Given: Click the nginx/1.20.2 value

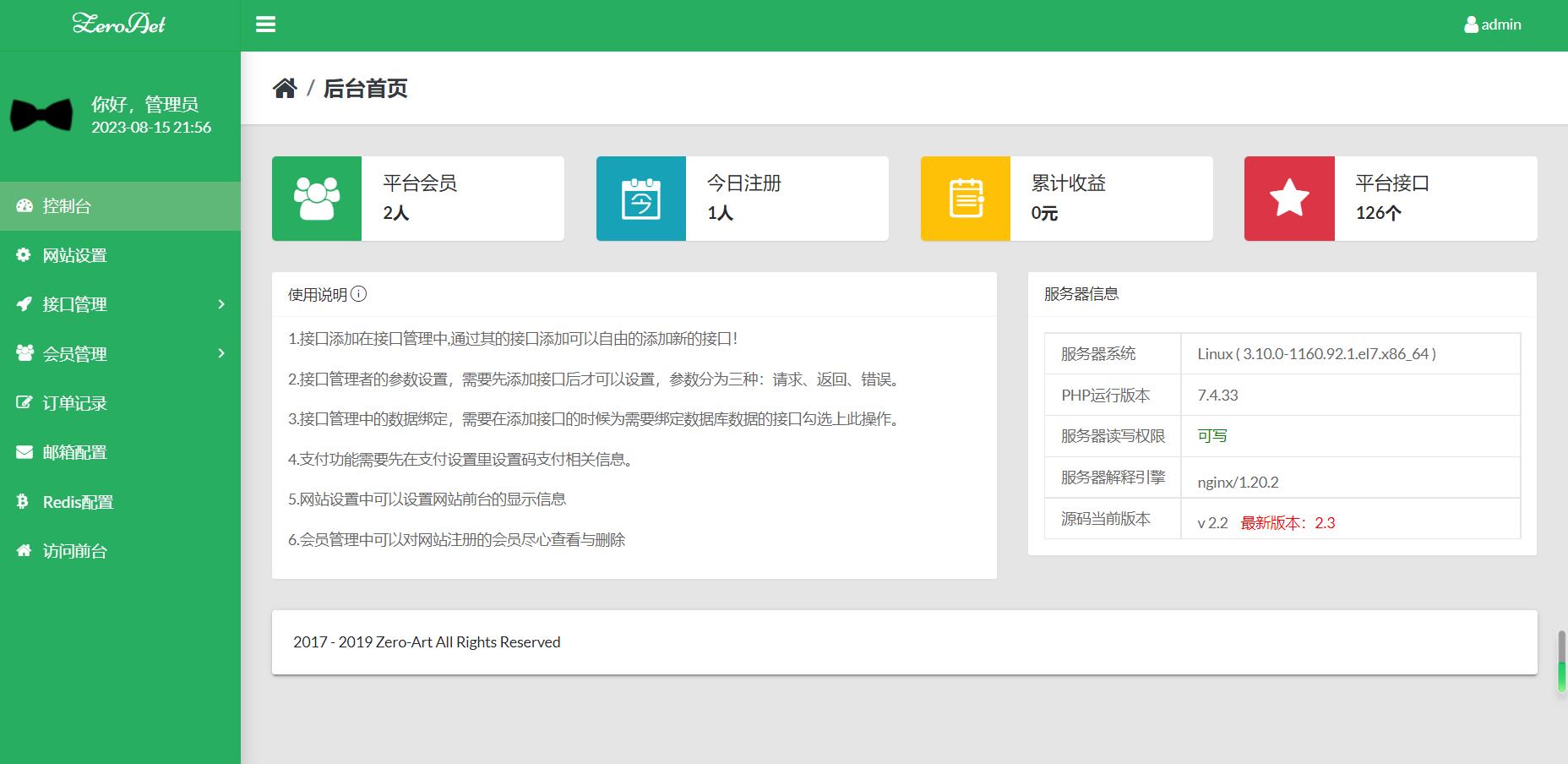Looking at the screenshot, I should coord(1238,482).
